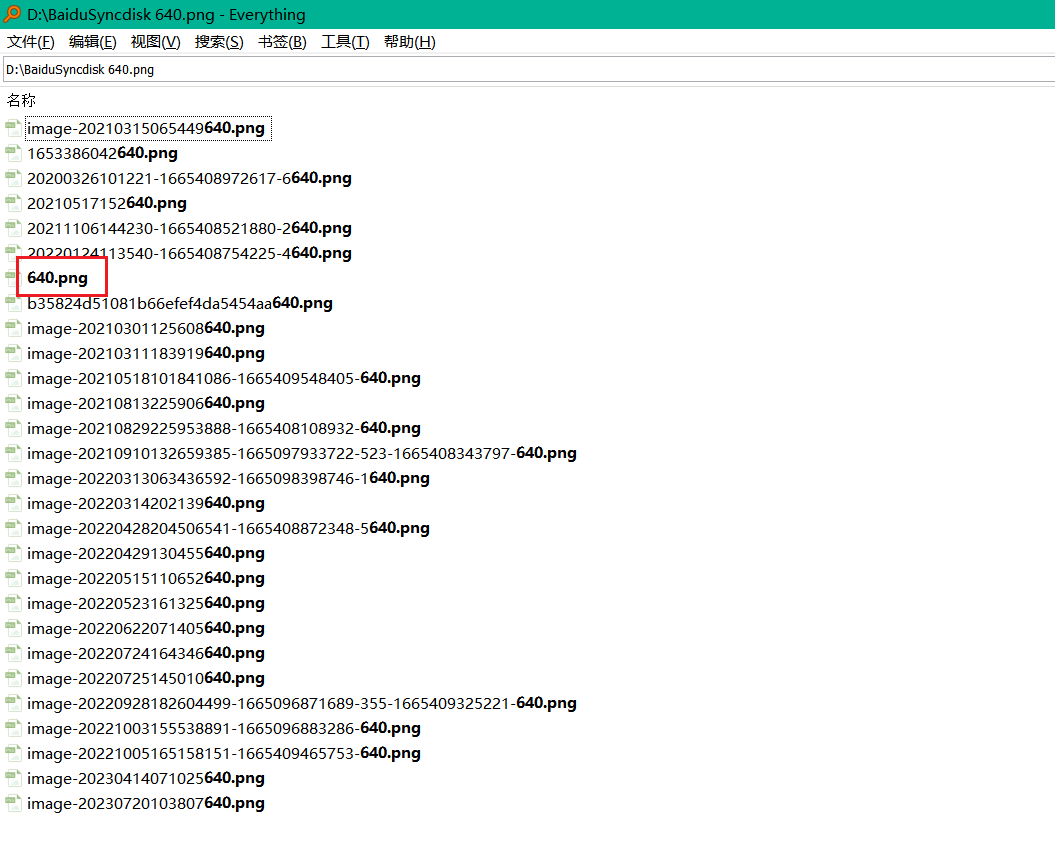
Task: Click file icon of image-20210315065449640.png
Action: 13,128
